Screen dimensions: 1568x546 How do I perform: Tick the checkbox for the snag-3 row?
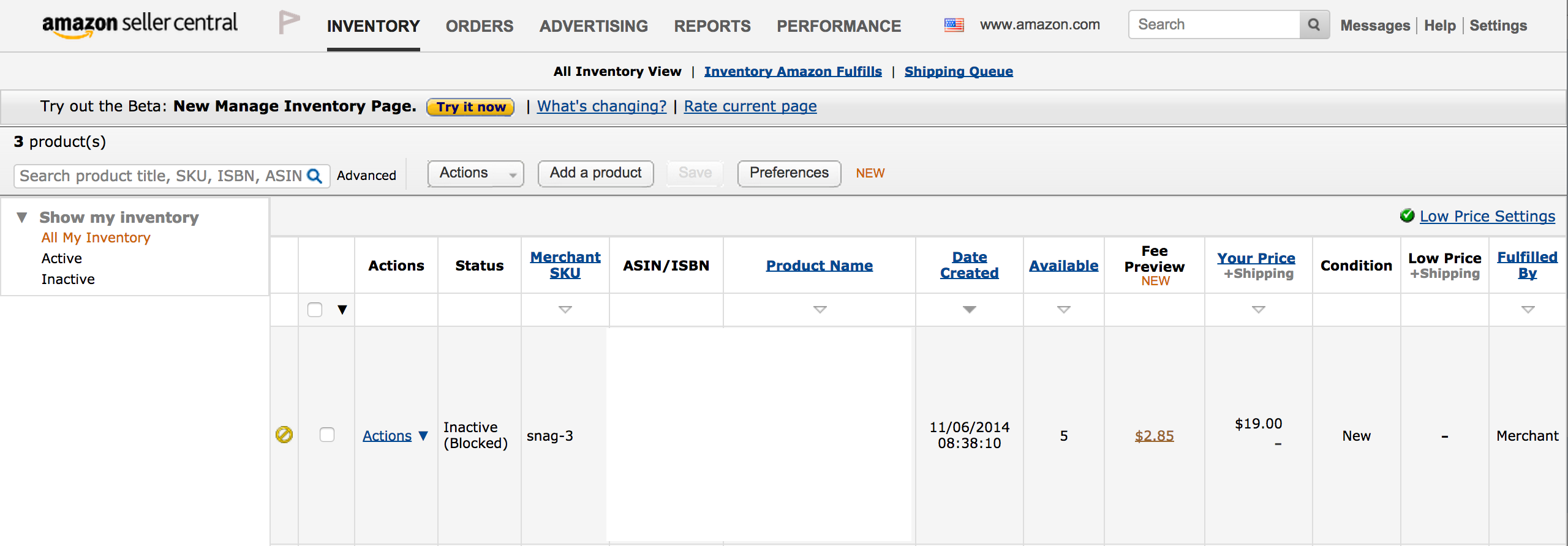coord(327,435)
